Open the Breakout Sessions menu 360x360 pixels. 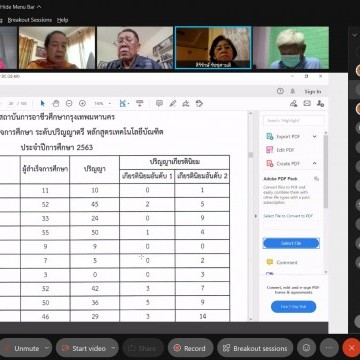click(30, 20)
